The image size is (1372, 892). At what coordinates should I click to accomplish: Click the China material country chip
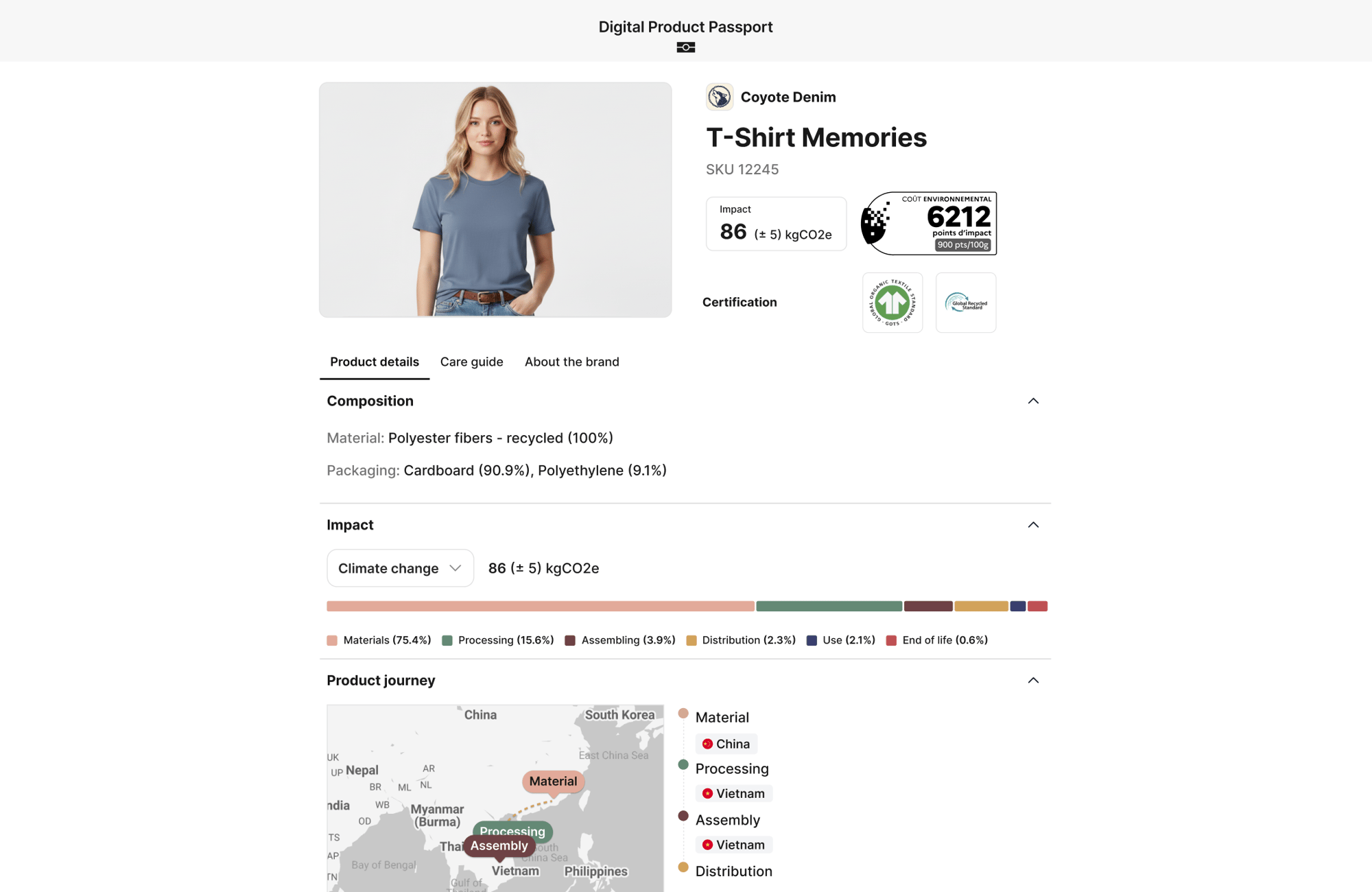[726, 744]
